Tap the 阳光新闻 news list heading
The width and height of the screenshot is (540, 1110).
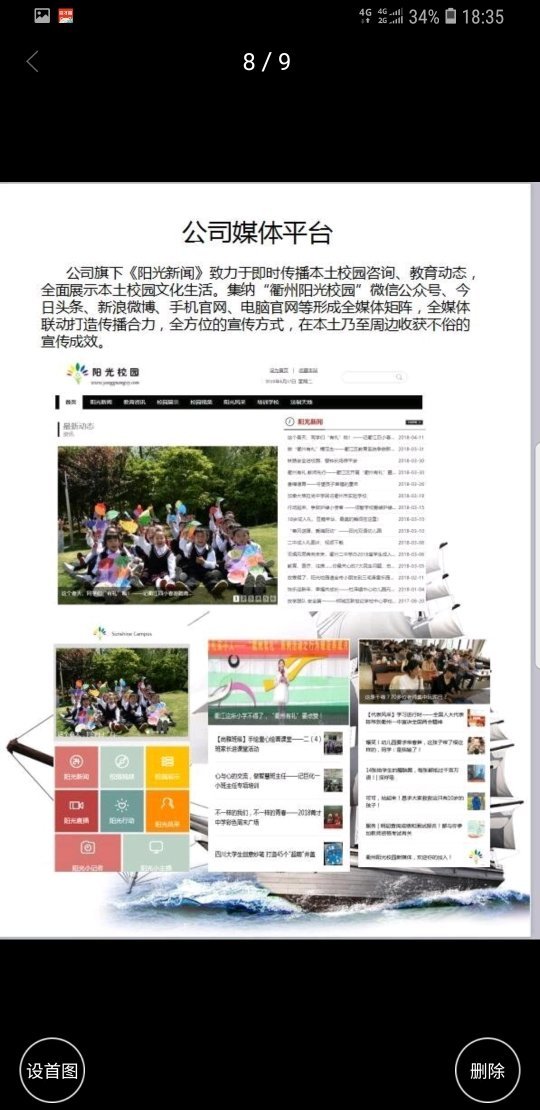pyautogui.click(x=311, y=422)
